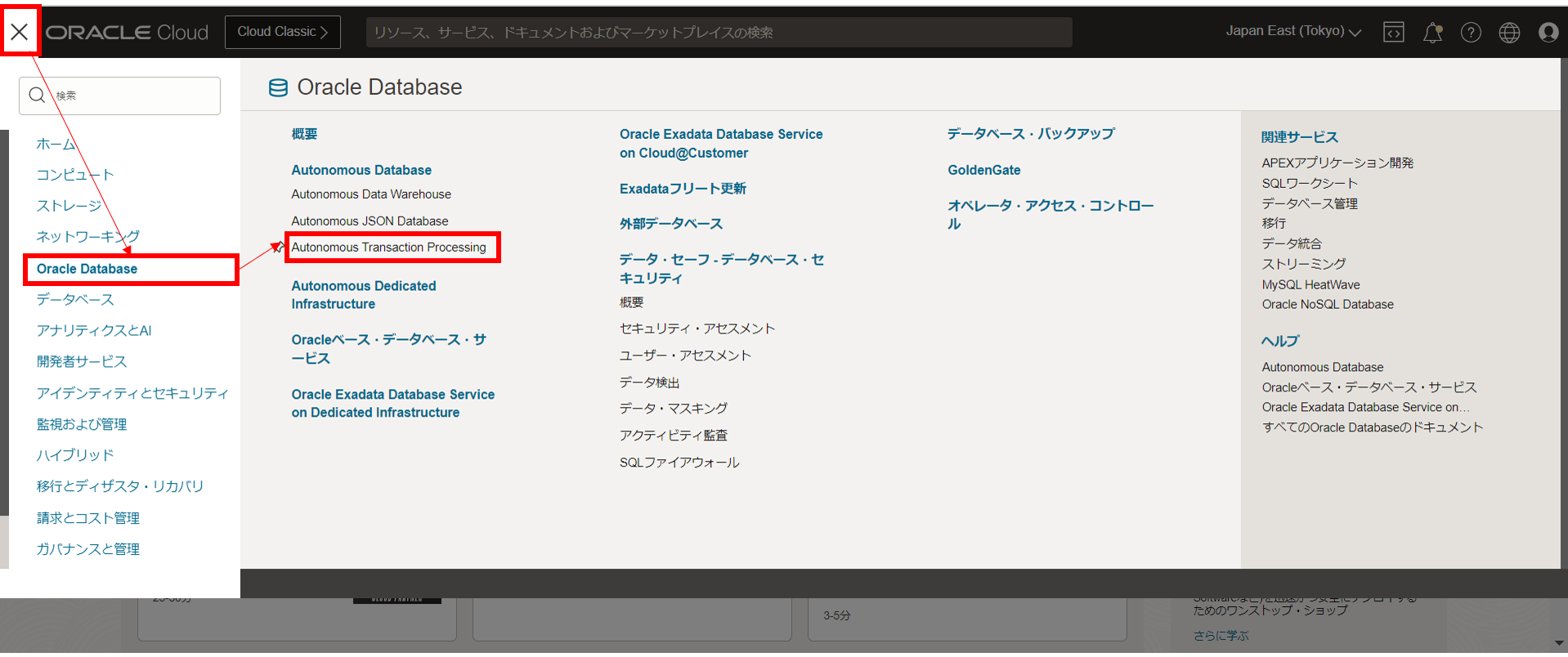Open Autonomous Dedicated Infrastructure

pos(364,295)
